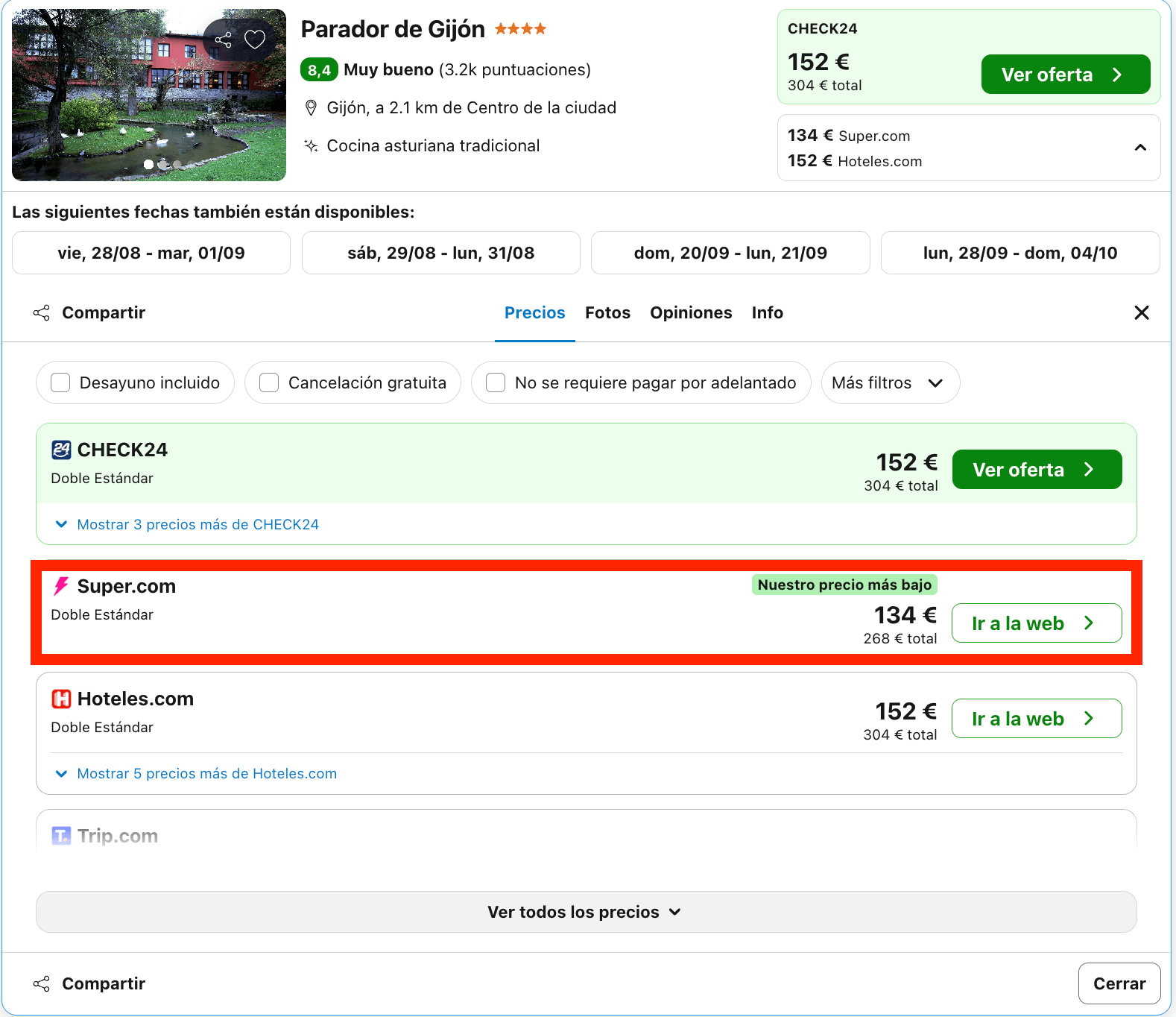This screenshot has width=1176, height=1017.
Task: Click the CHECK24 logo icon
Action: click(x=61, y=450)
